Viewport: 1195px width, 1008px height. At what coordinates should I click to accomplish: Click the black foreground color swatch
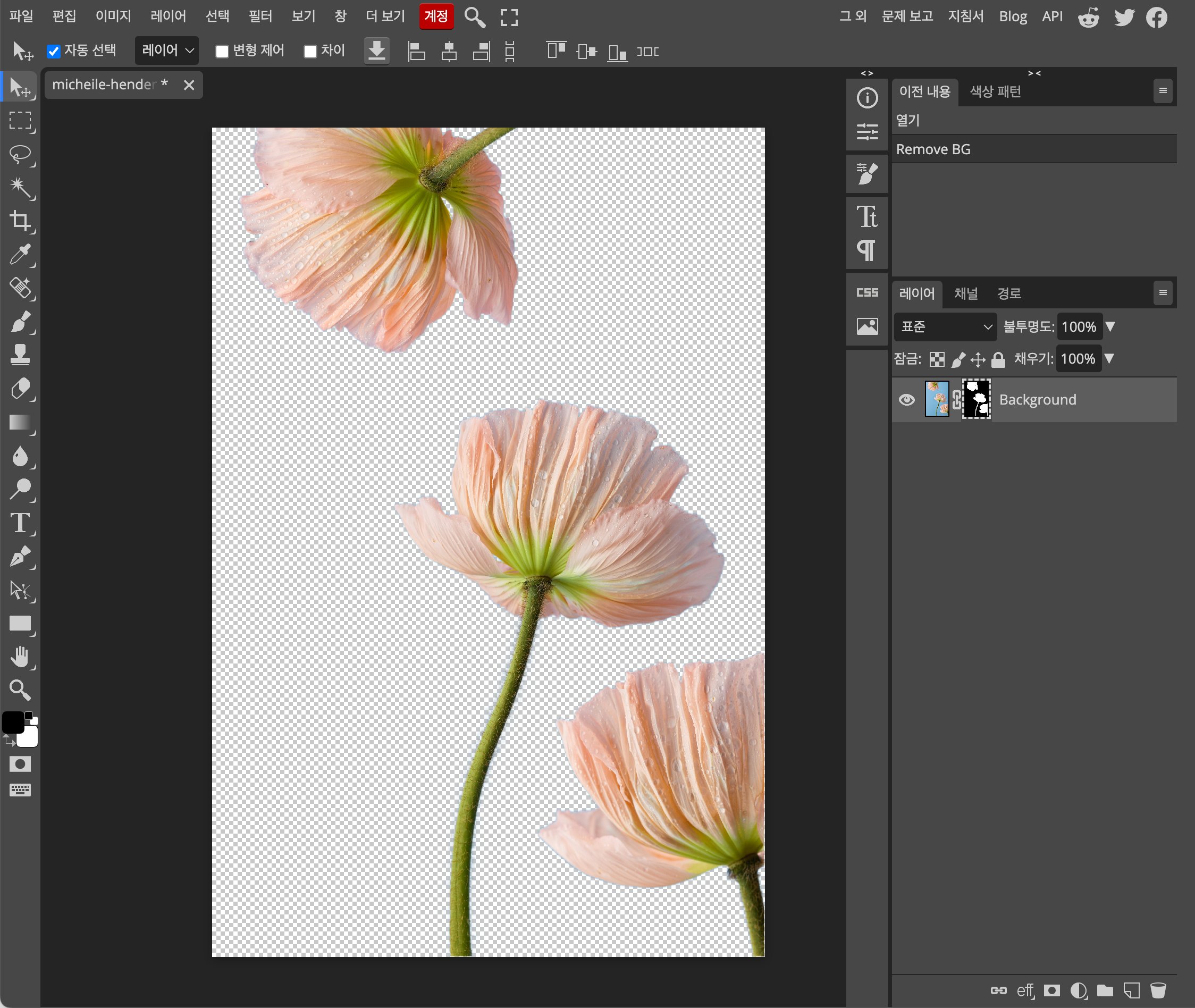tap(13, 723)
